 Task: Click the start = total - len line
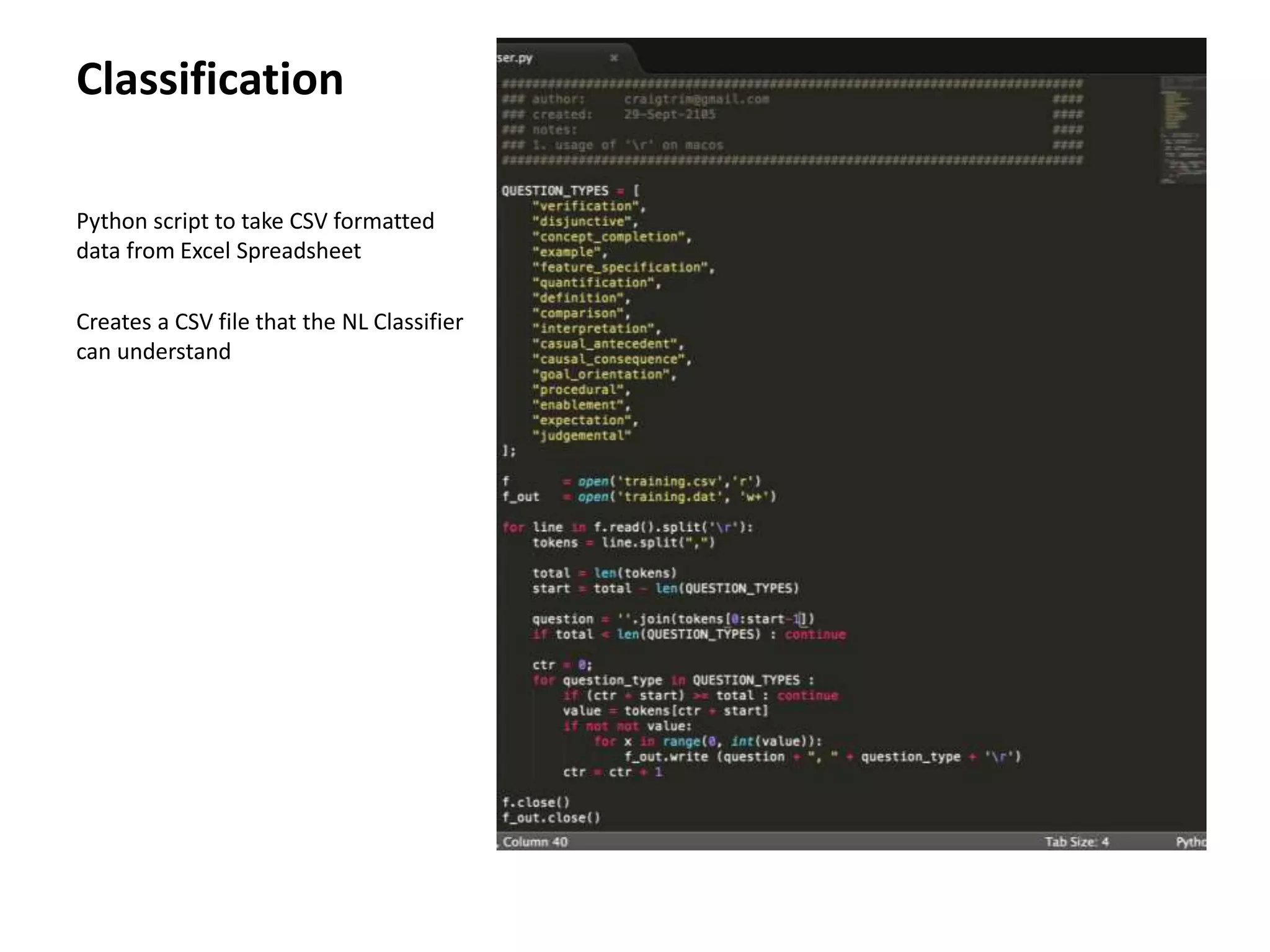click(665, 589)
